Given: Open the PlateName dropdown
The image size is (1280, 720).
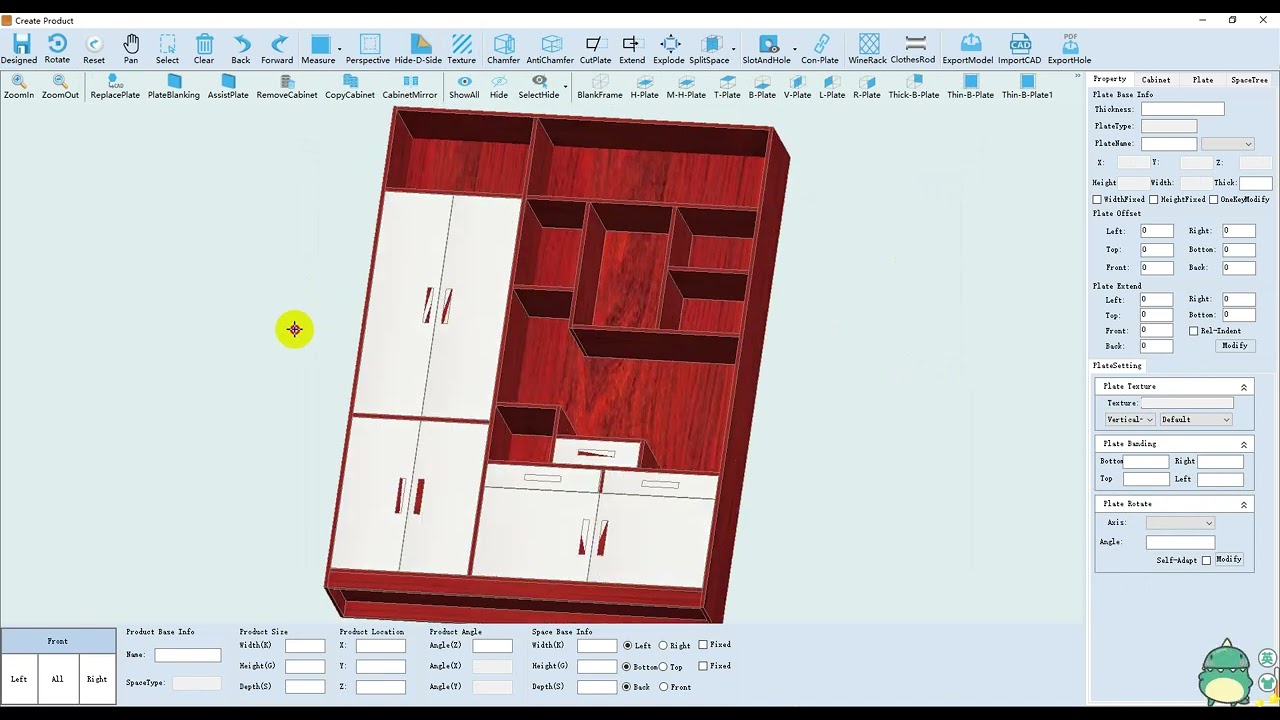Looking at the screenshot, I should (1227, 144).
